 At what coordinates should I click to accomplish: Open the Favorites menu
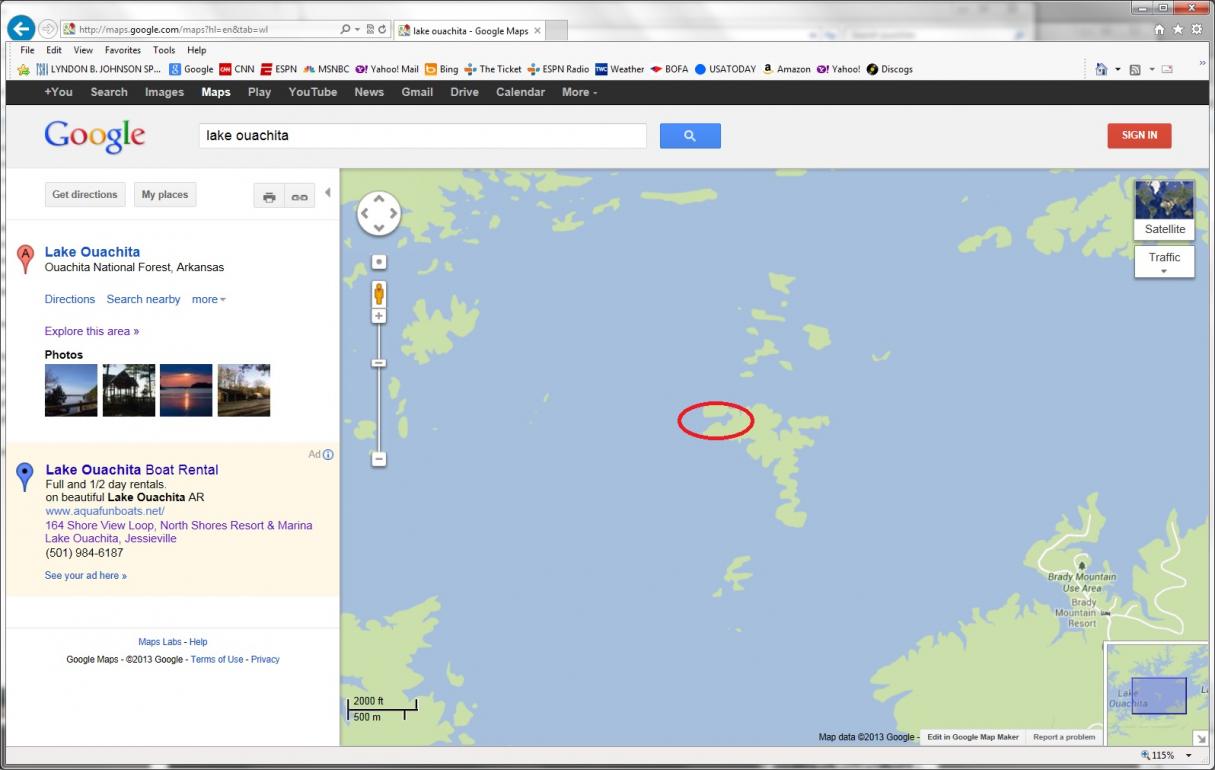(x=123, y=50)
